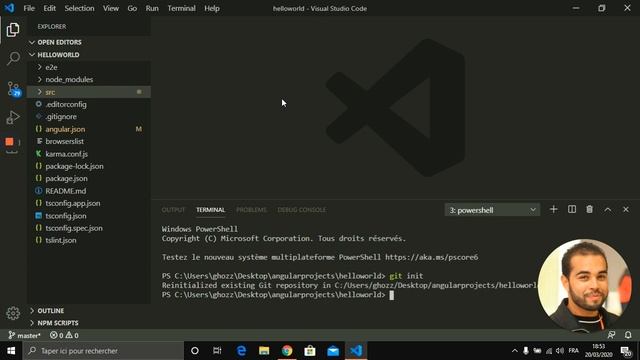Open Mail app from taskbar

[333, 351]
